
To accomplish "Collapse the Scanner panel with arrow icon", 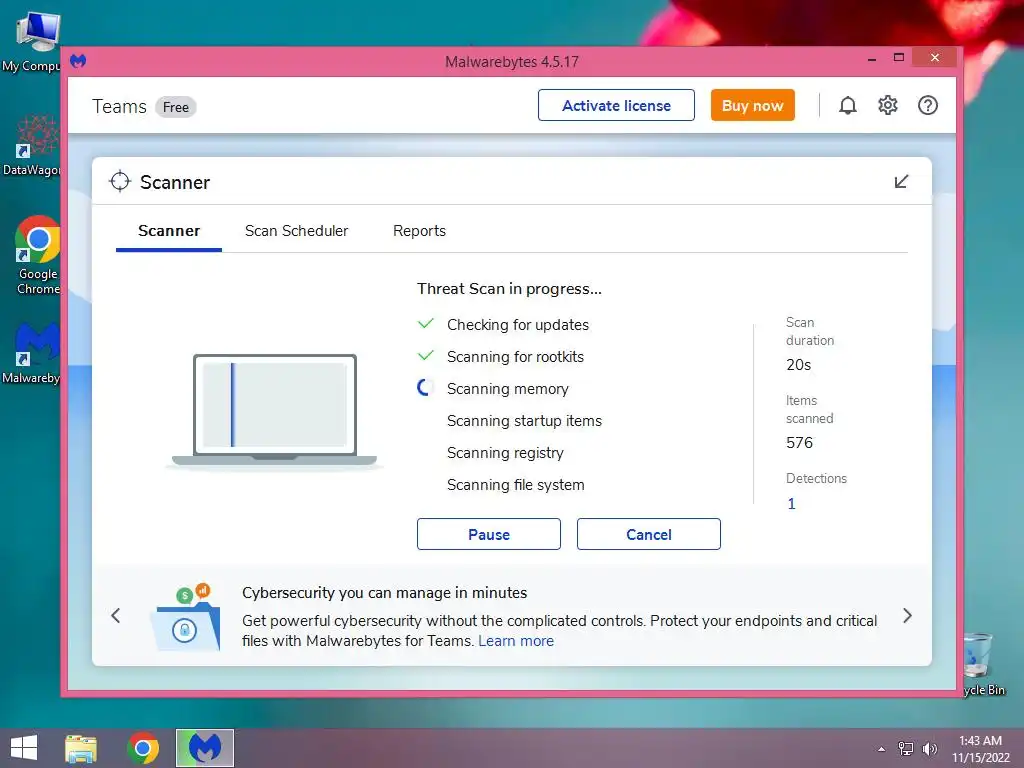I will (901, 182).
